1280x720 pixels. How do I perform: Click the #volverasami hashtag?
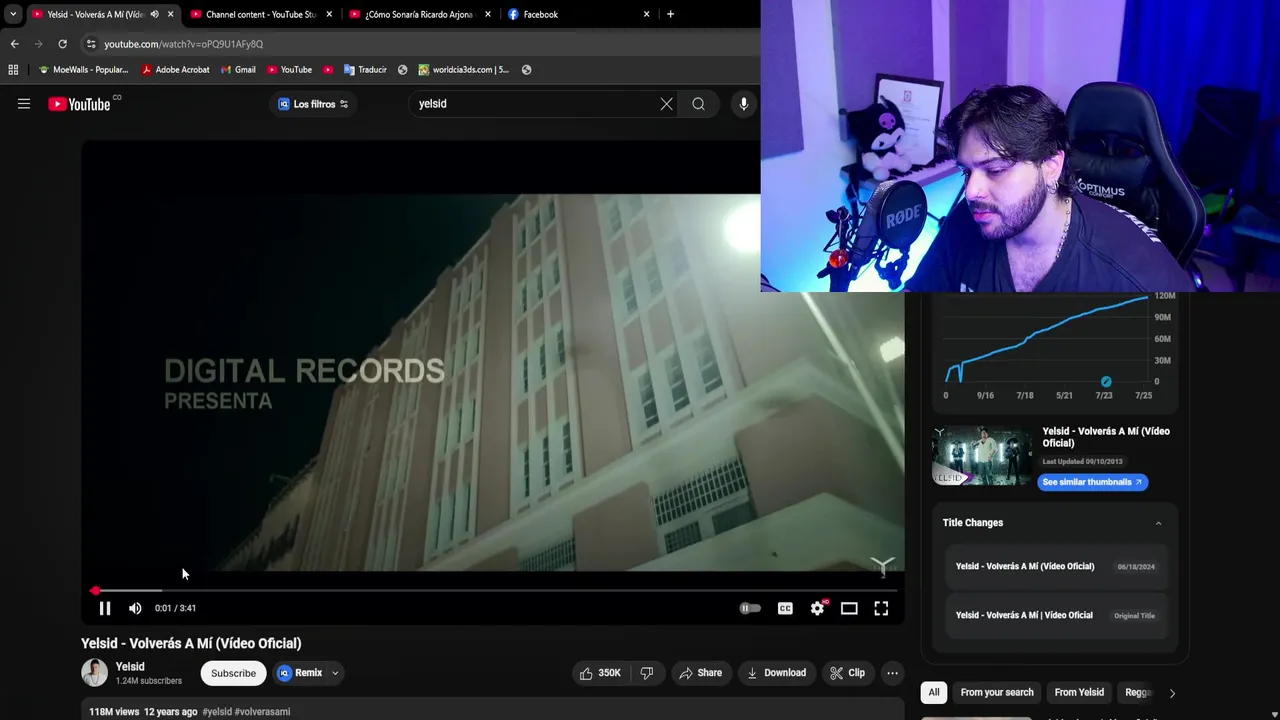(262, 712)
